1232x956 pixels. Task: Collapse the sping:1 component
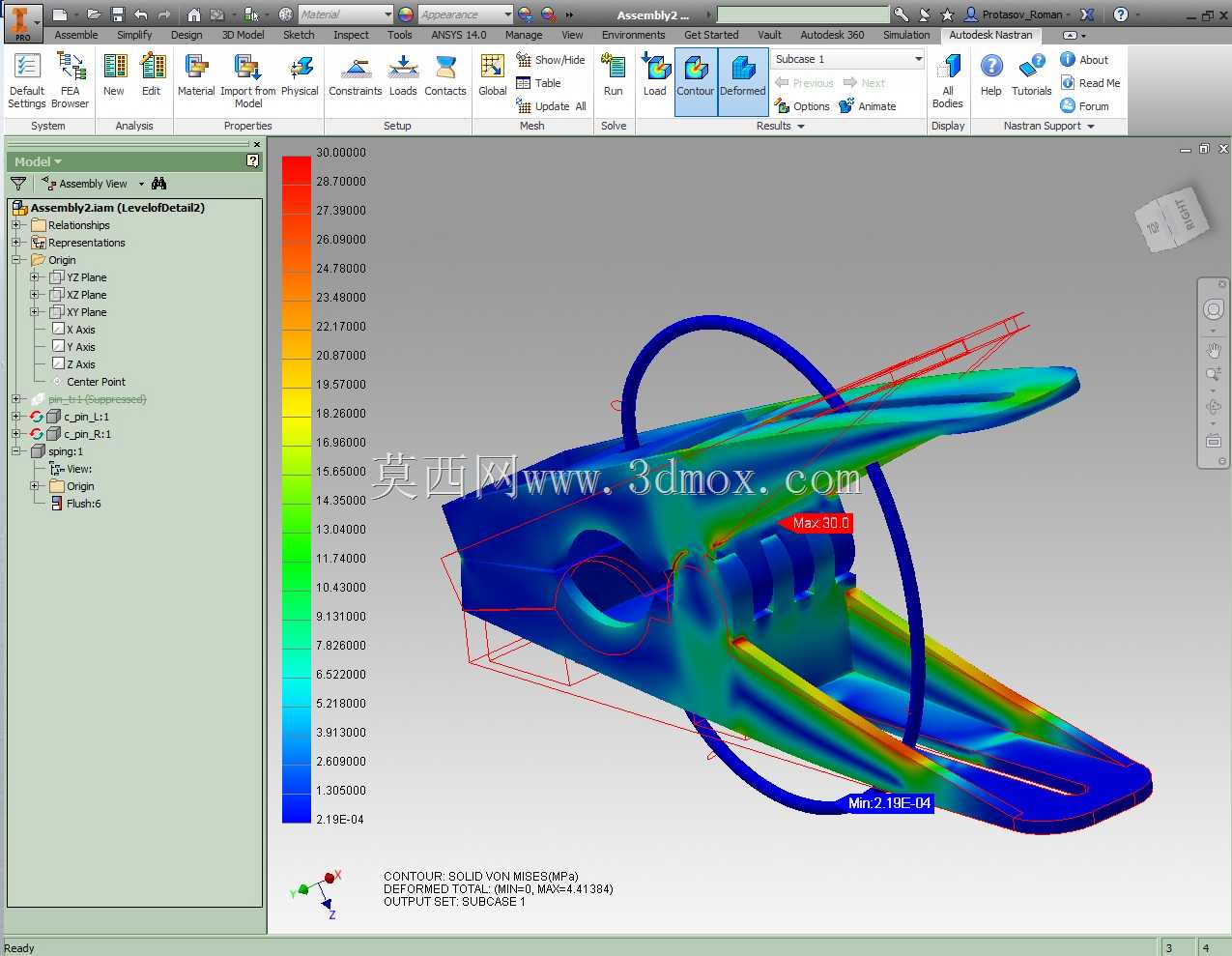point(15,451)
